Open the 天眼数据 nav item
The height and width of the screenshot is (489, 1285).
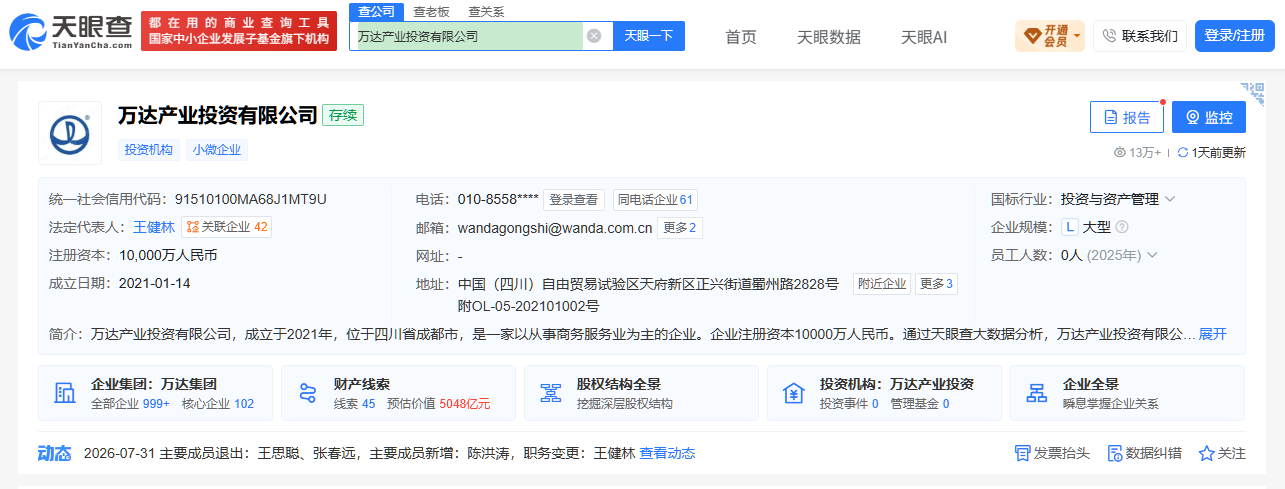(x=829, y=37)
